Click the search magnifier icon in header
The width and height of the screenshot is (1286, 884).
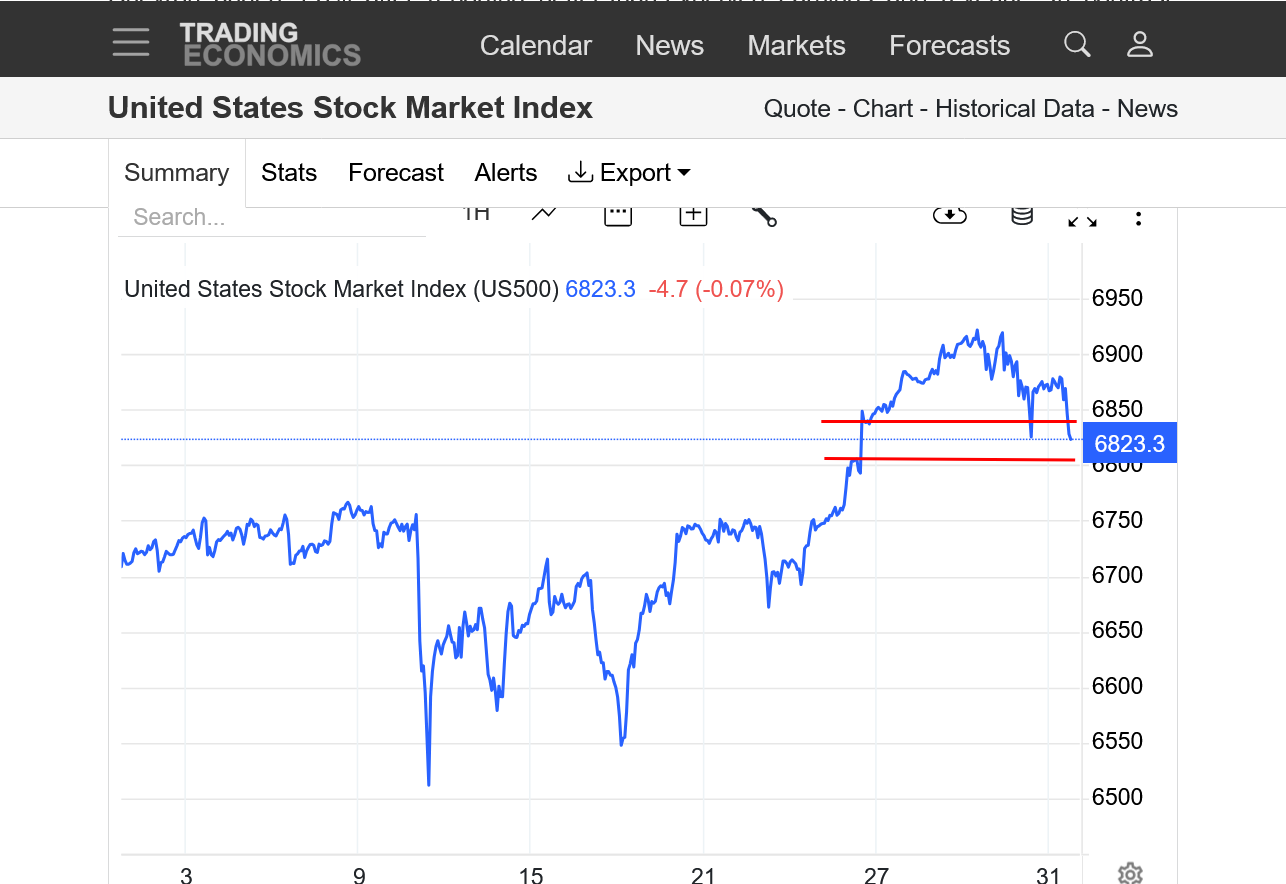tap(1077, 44)
